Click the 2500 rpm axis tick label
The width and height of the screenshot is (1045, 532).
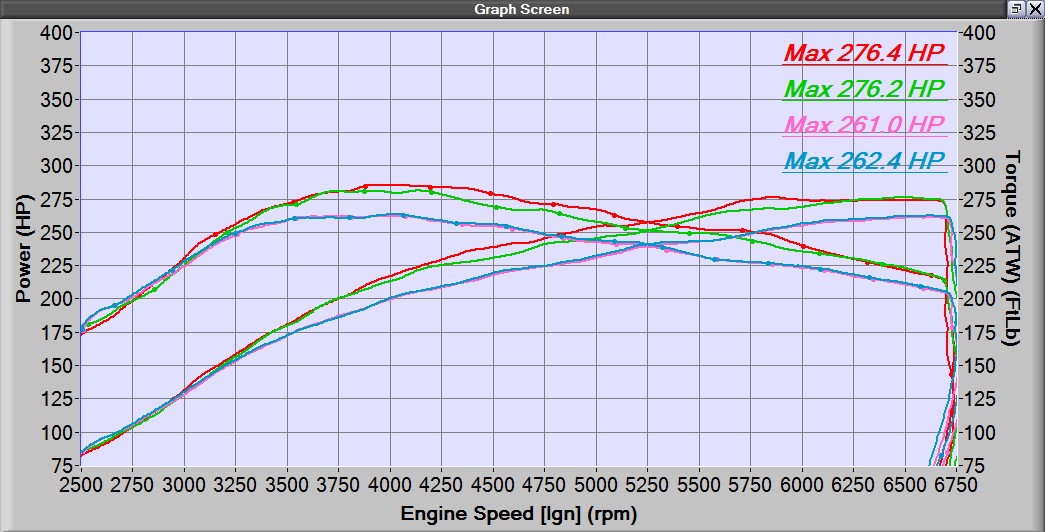coord(81,484)
